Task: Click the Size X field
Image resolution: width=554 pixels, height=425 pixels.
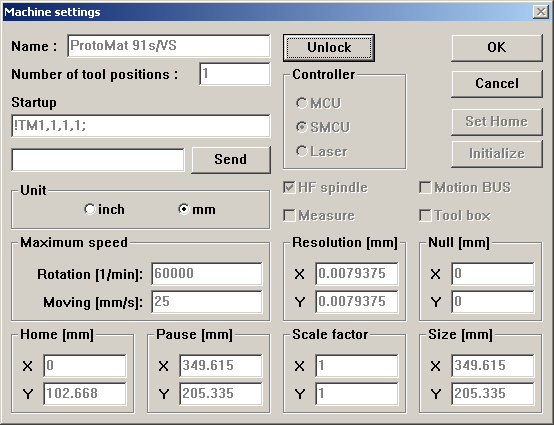Action: click(493, 366)
